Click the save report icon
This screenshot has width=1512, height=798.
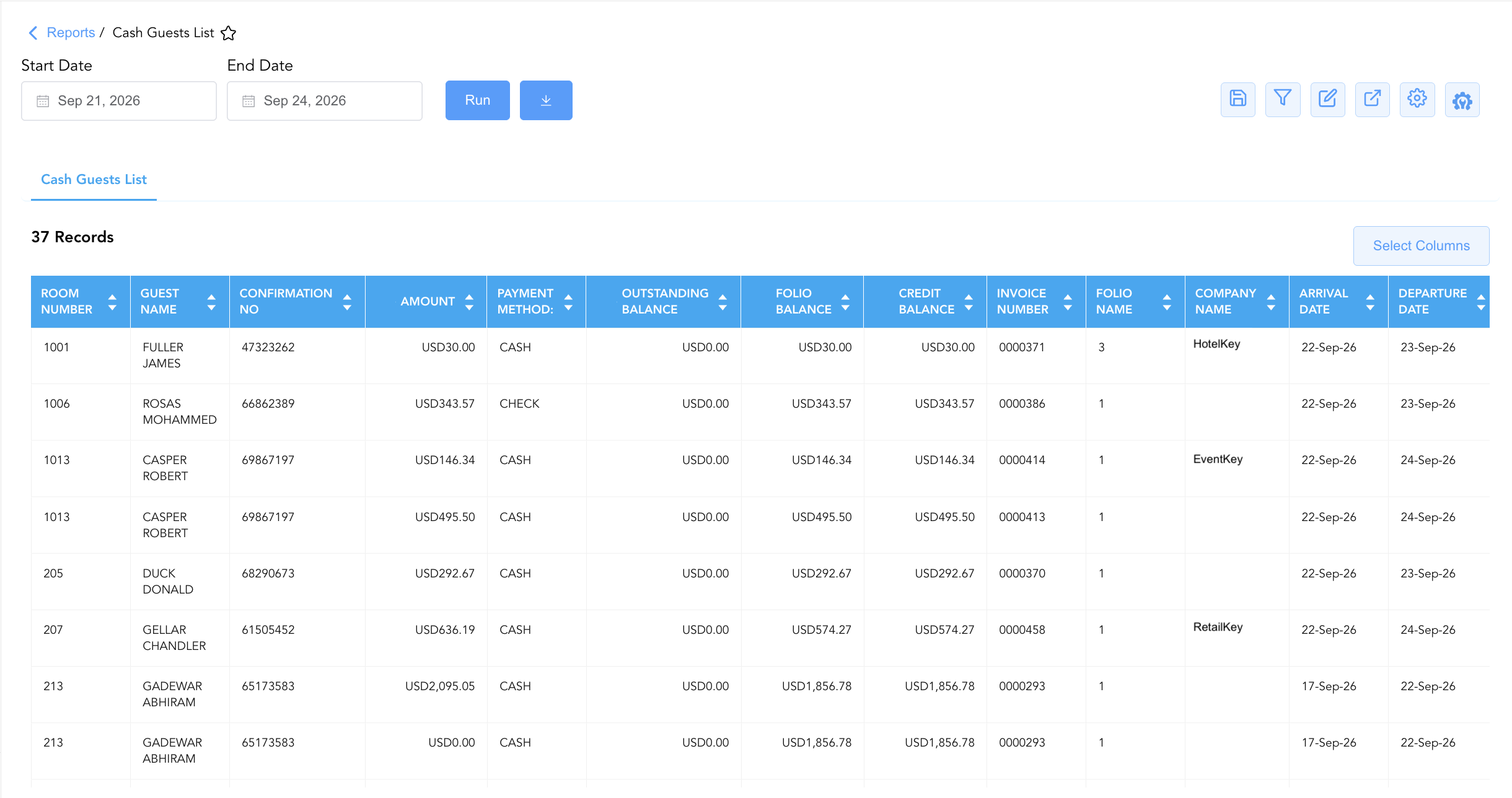(x=1237, y=99)
